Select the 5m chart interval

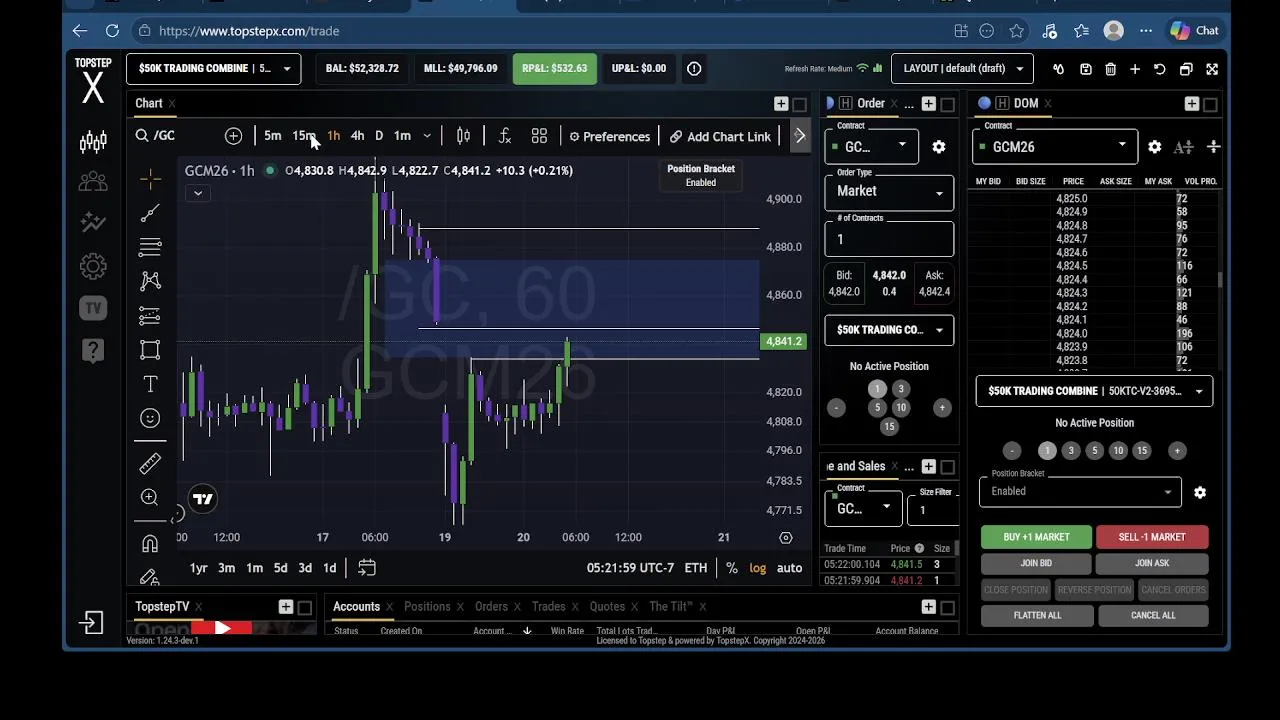[x=273, y=136]
